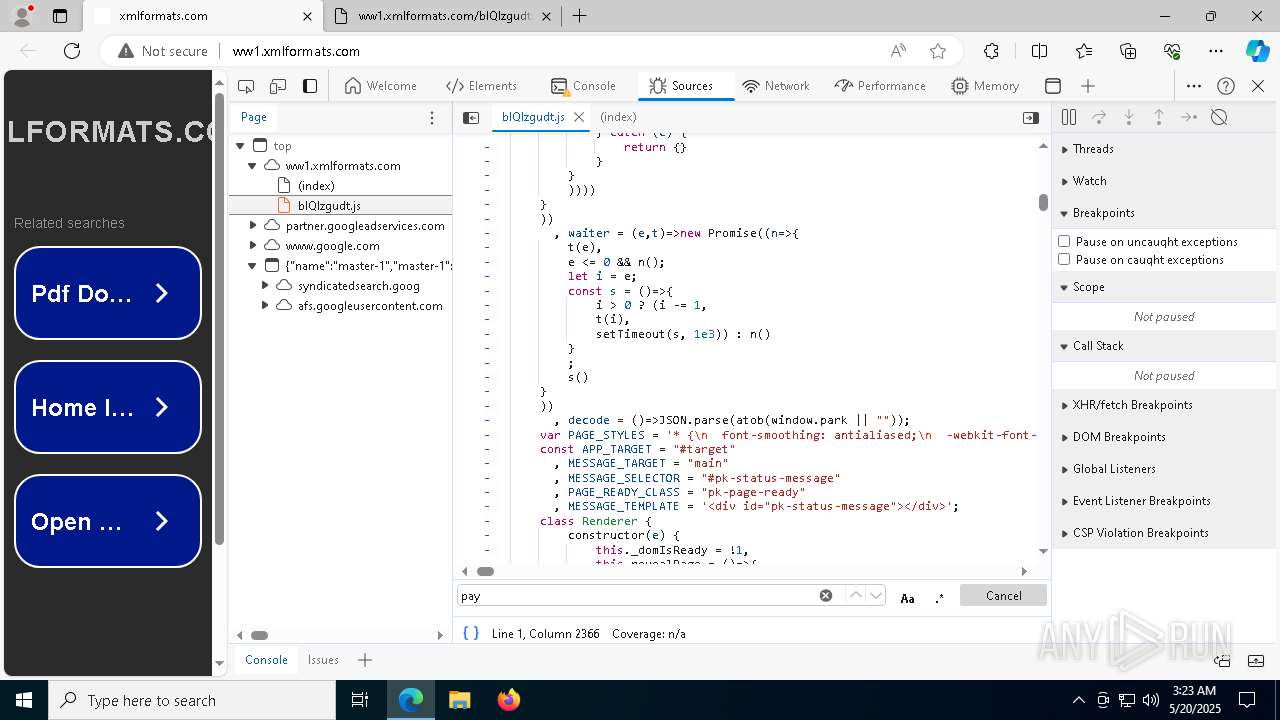Viewport: 1280px width, 720px height.
Task: Add more tools with plus icon
Action: click(x=1088, y=86)
